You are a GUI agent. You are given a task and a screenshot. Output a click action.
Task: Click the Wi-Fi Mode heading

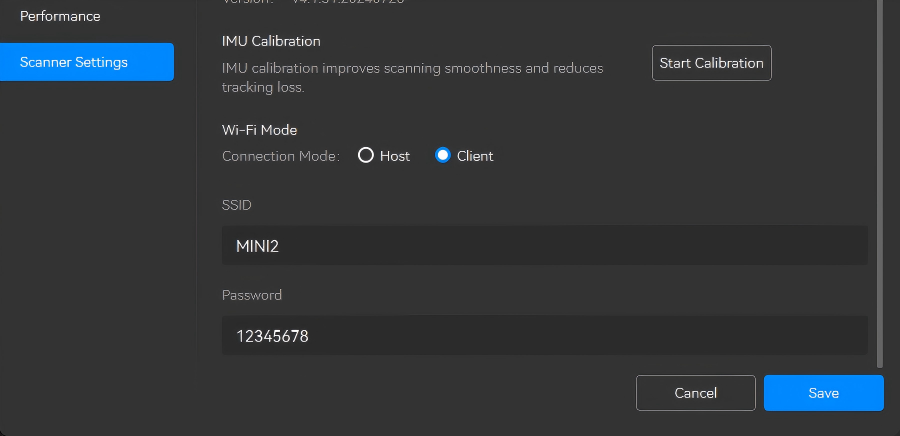coord(259,130)
